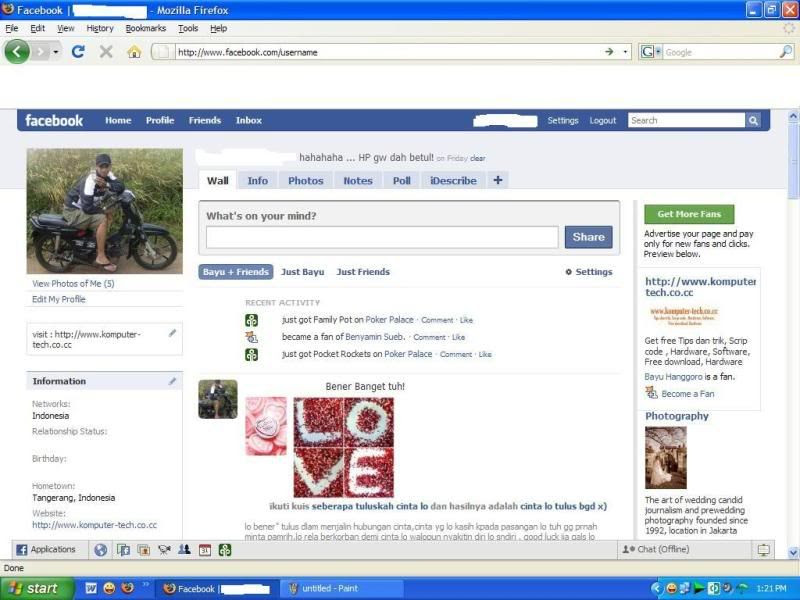Go back with the green Back arrow
Viewport: 800px width, 600px height.
[x=17, y=52]
